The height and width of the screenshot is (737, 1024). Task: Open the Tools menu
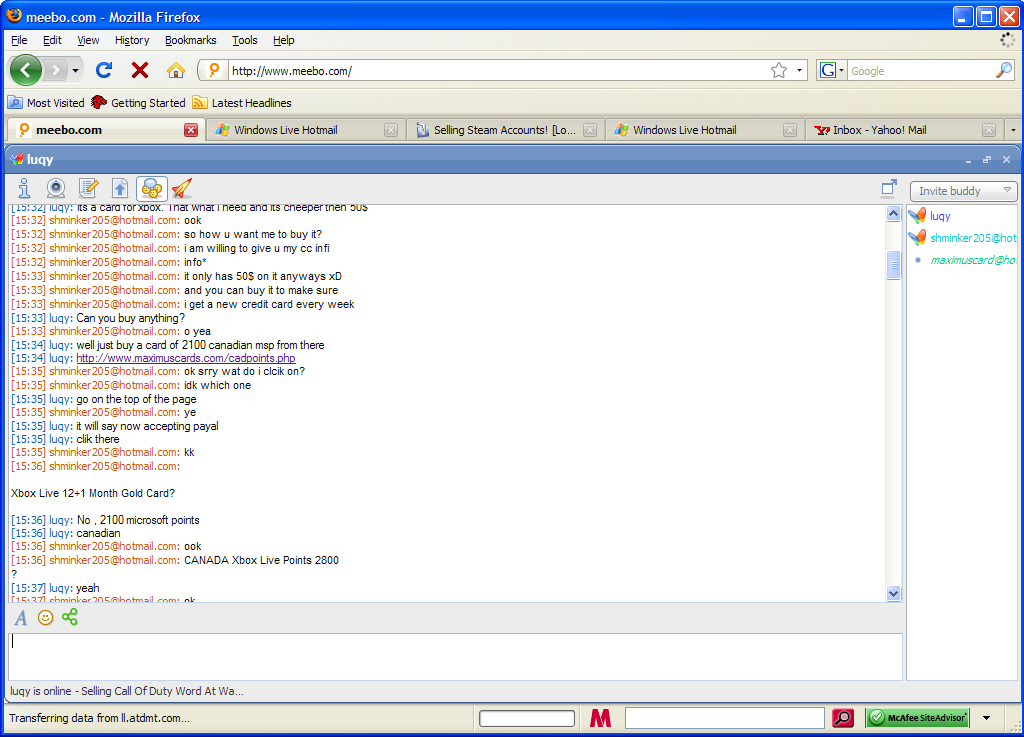tap(245, 40)
